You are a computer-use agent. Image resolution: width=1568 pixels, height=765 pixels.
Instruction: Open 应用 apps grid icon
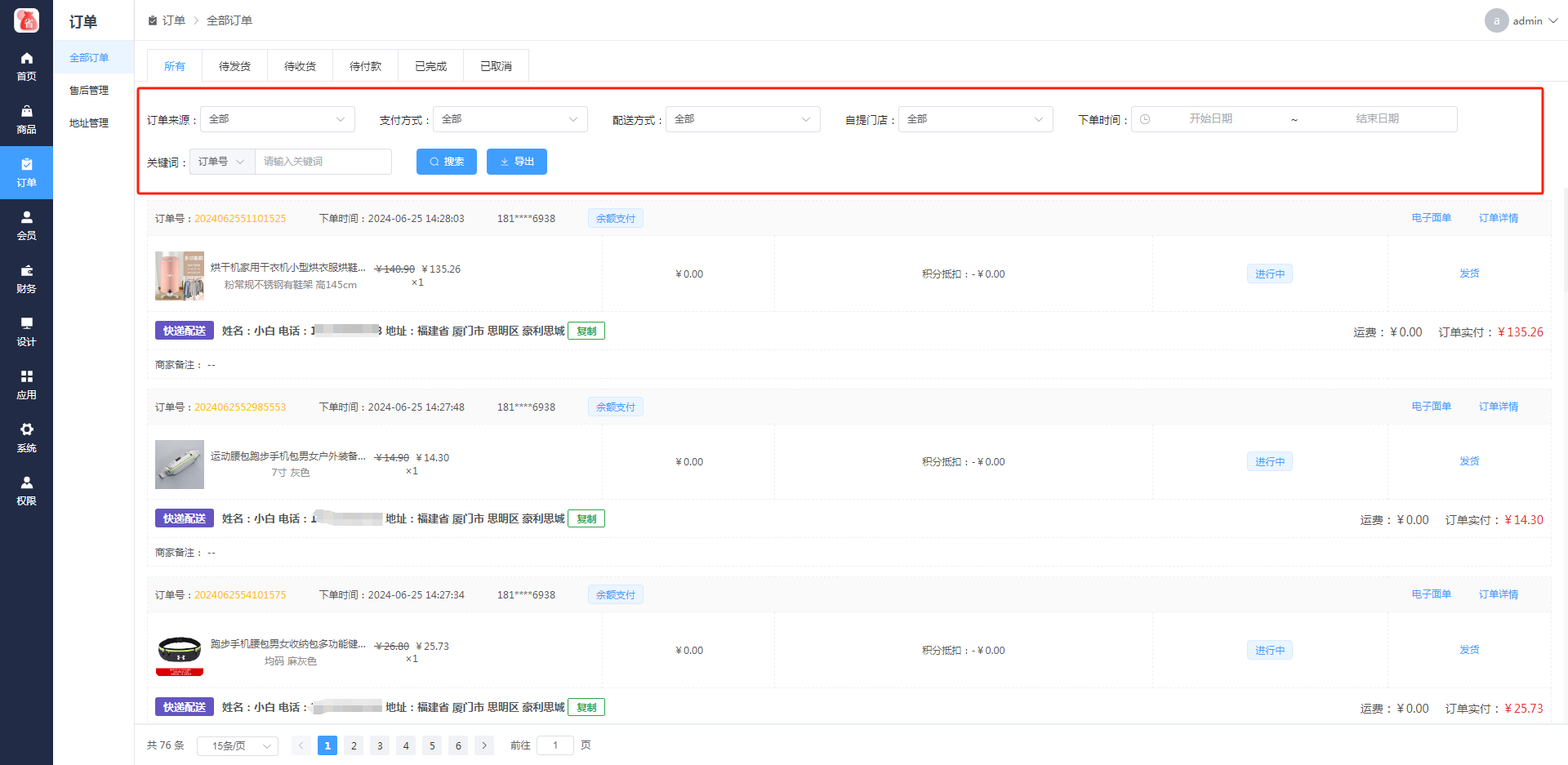pos(26,377)
